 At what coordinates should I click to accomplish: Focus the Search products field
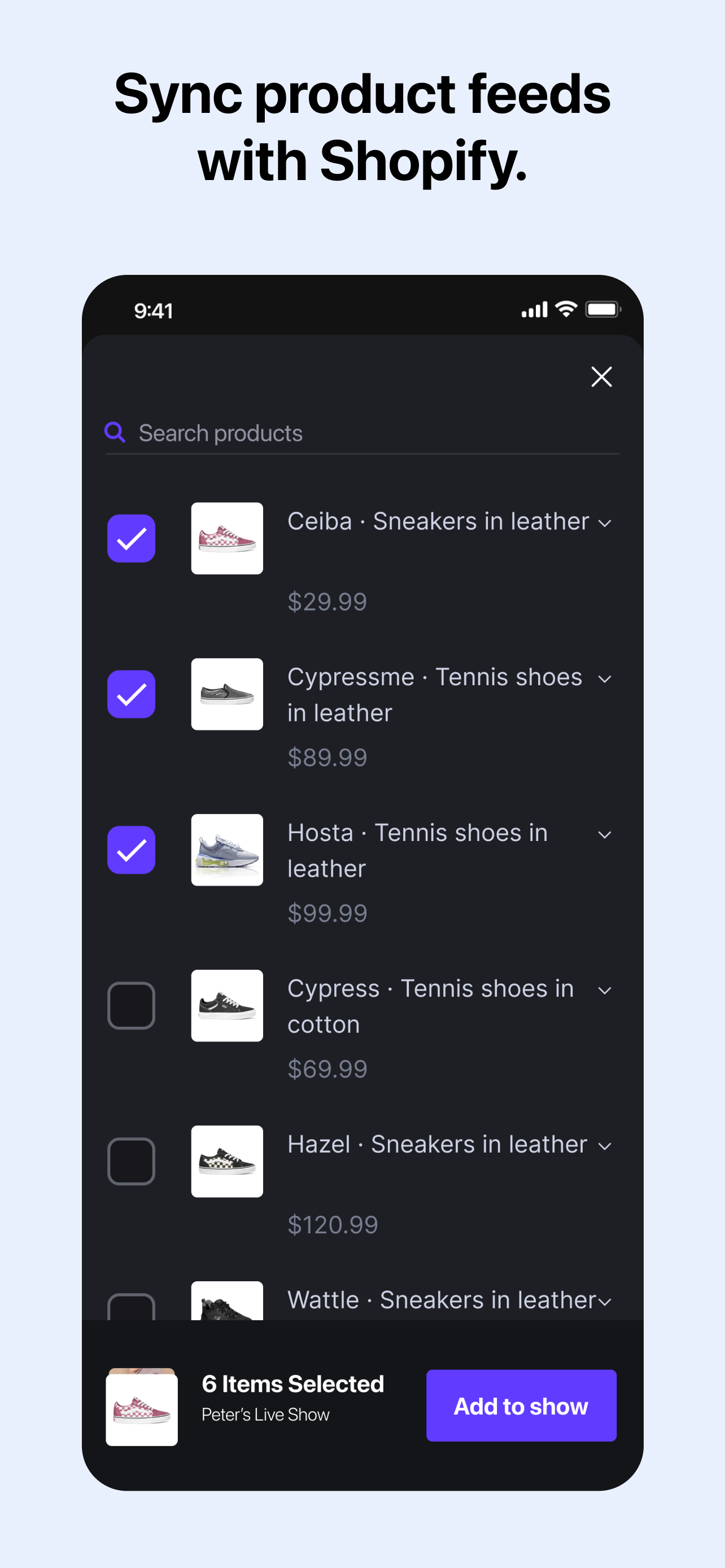tap(363, 433)
